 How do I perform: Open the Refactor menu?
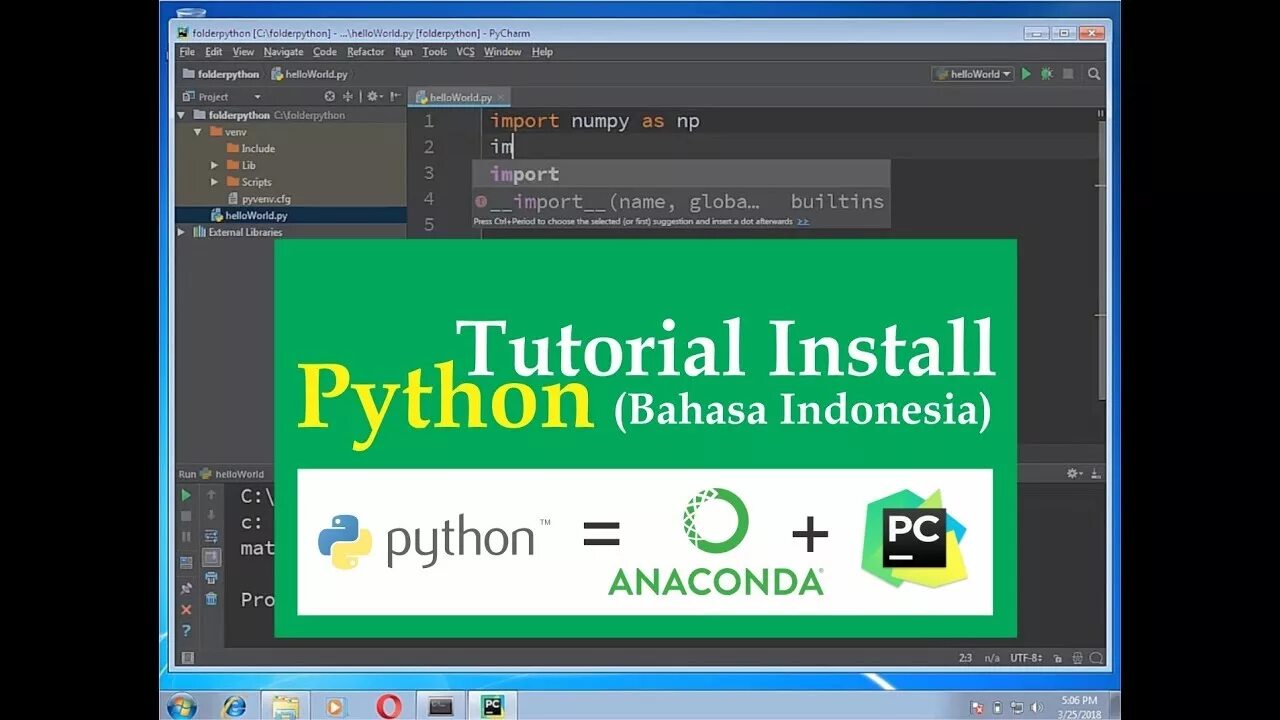click(x=366, y=52)
